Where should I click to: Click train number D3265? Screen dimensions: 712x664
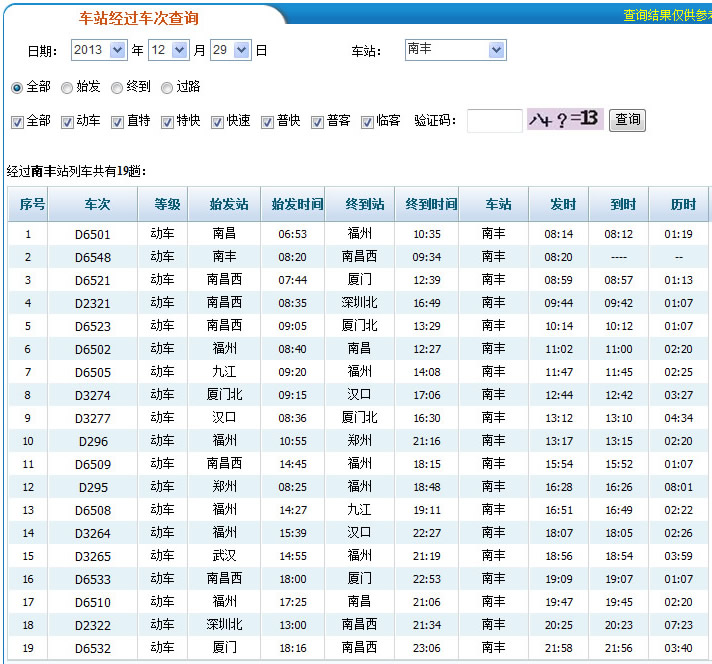pos(93,556)
